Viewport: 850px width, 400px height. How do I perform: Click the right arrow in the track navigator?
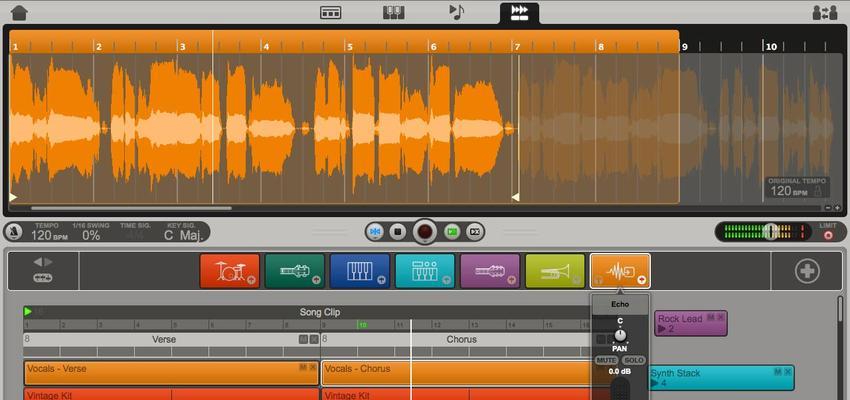(49, 262)
